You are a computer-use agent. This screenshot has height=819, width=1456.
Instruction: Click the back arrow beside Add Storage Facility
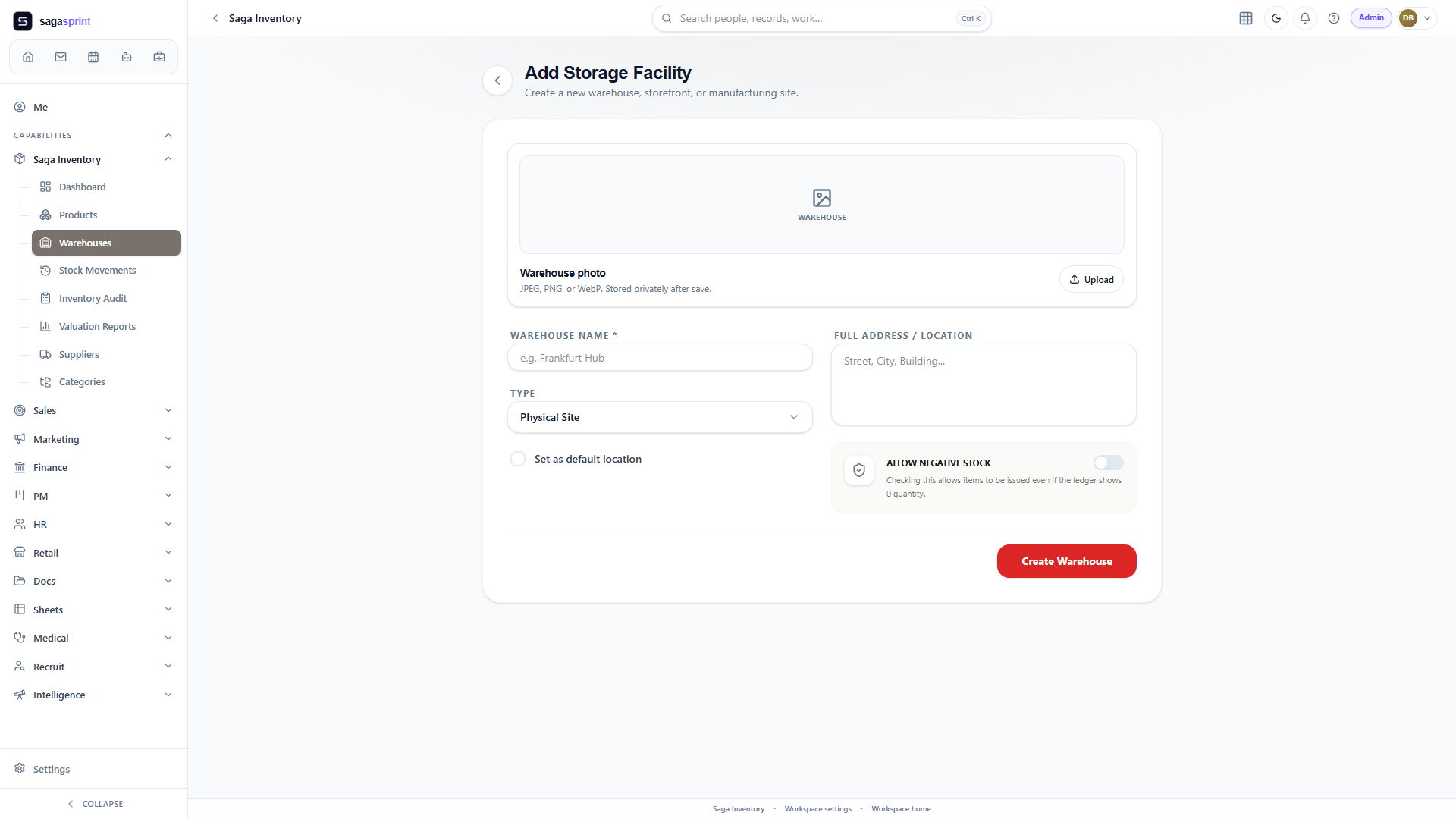(x=497, y=80)
